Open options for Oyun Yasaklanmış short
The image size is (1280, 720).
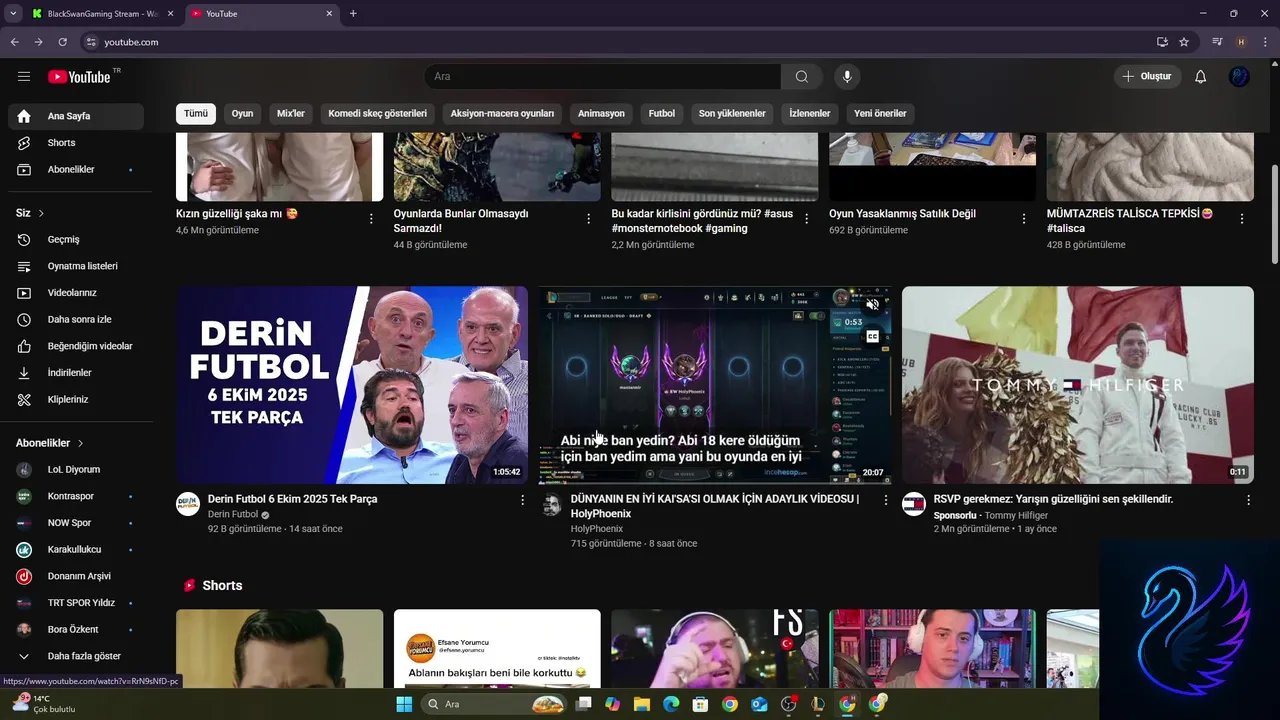coord(1024,218)
